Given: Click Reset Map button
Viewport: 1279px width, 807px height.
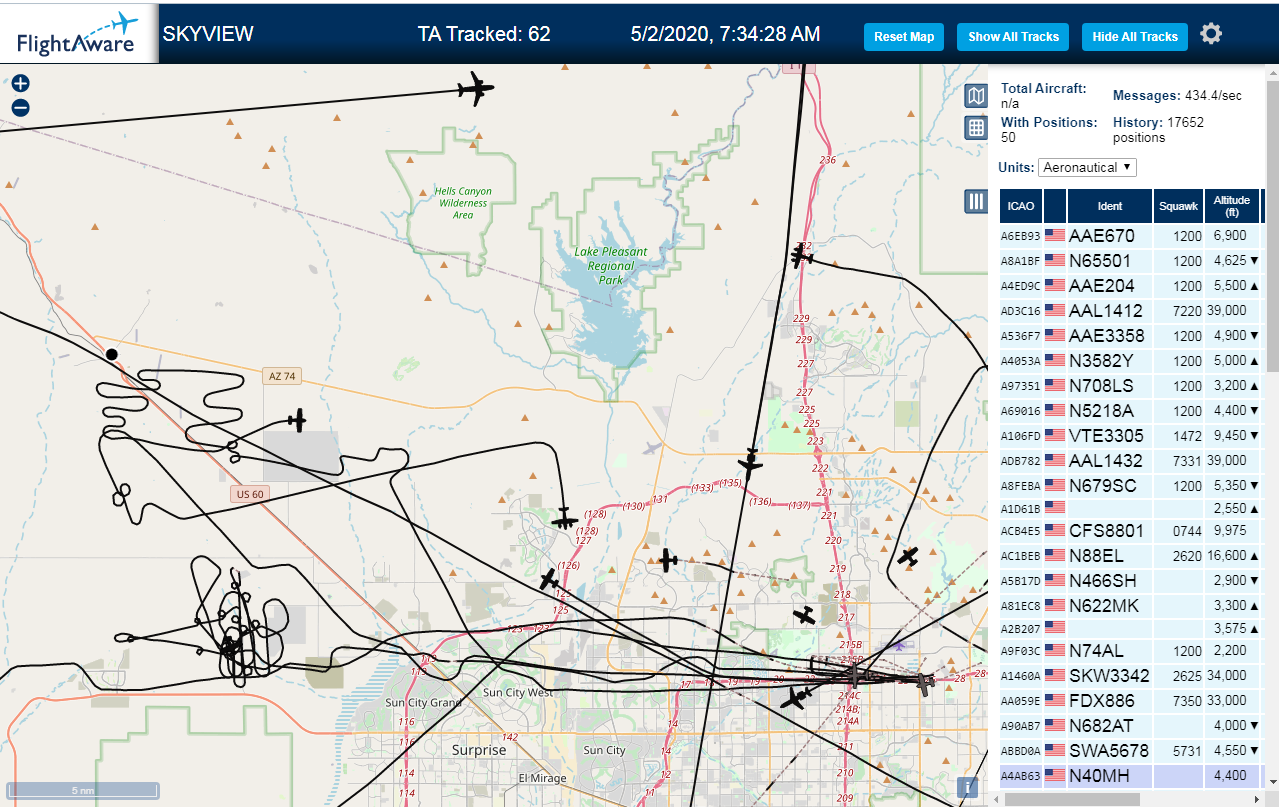Looking at the screenshot, I should click(x=904, y=37).
